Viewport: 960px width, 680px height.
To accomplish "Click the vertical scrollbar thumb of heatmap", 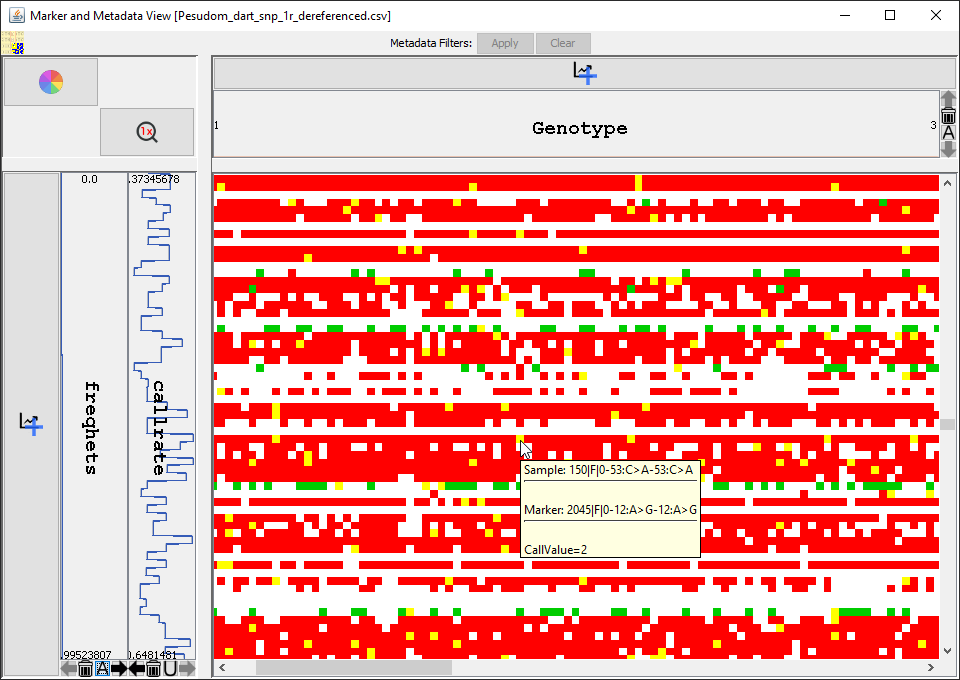I will [947, 424].
